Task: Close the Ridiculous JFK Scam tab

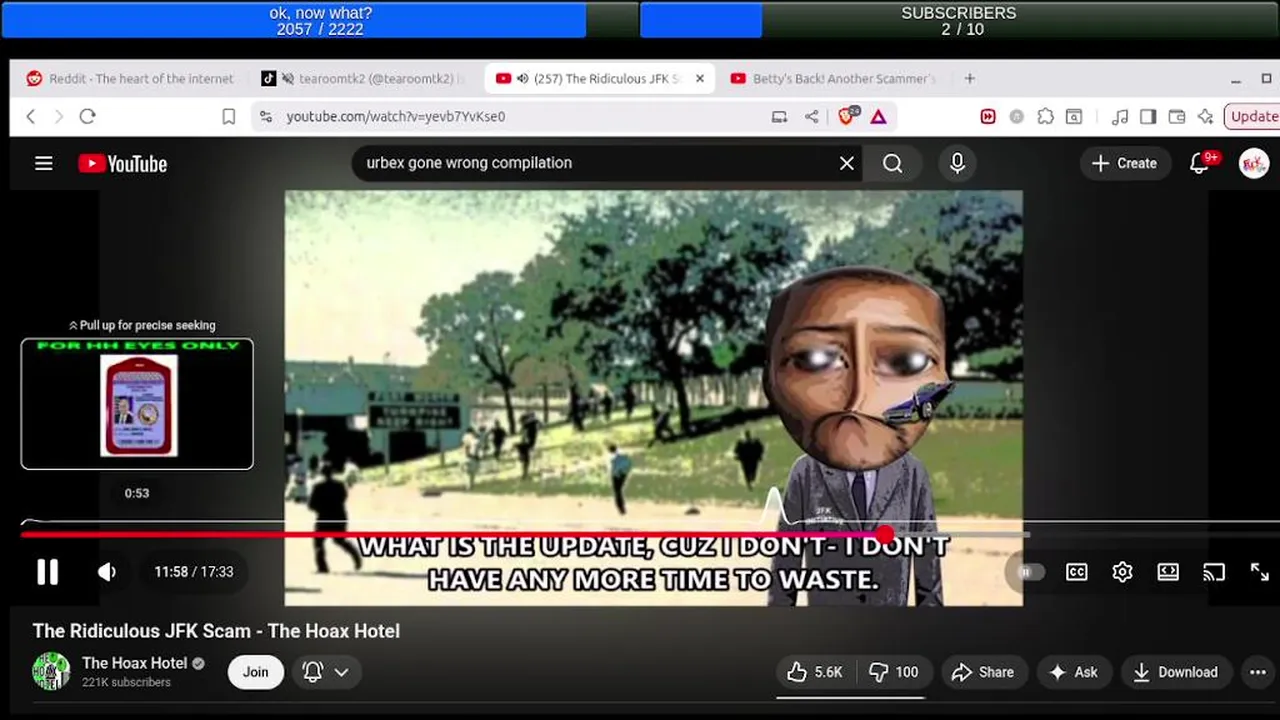Action: 700,79
